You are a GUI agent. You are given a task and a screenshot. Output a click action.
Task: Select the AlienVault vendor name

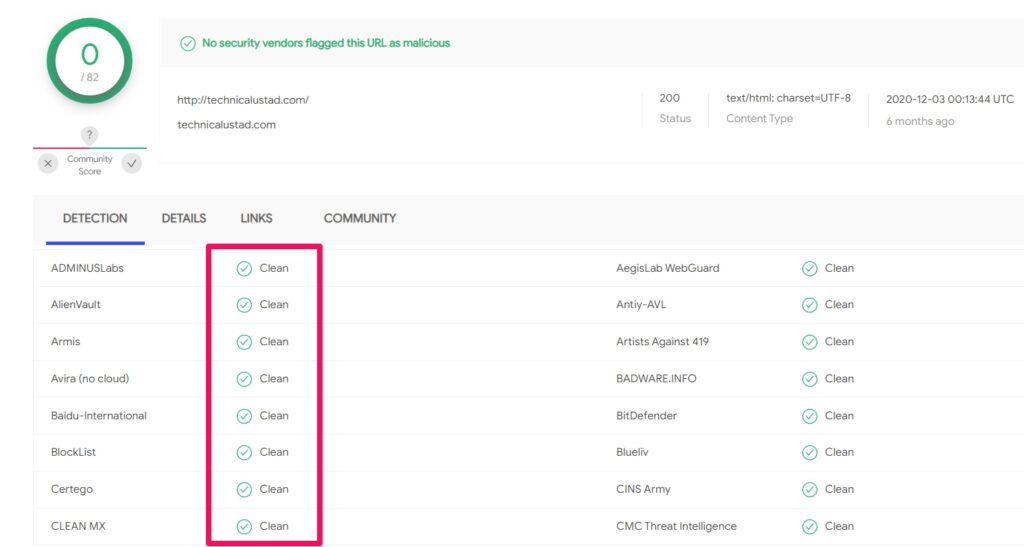coord(76,305)
